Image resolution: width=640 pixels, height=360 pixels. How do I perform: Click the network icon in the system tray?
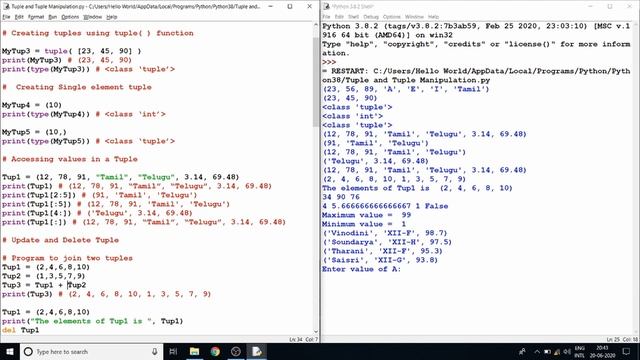(557, 351)
